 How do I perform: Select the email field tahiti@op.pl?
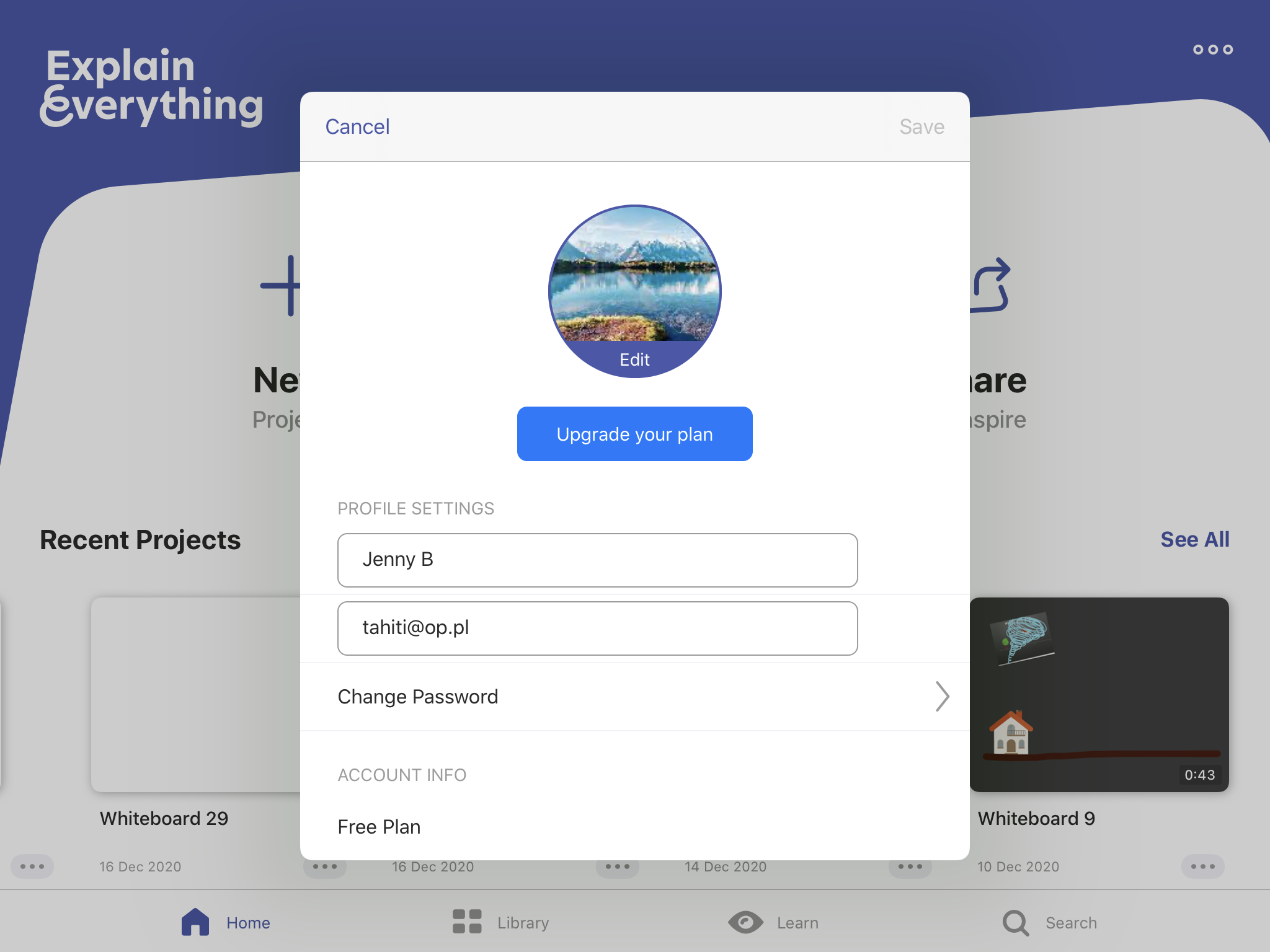click(x=597, y=627)
